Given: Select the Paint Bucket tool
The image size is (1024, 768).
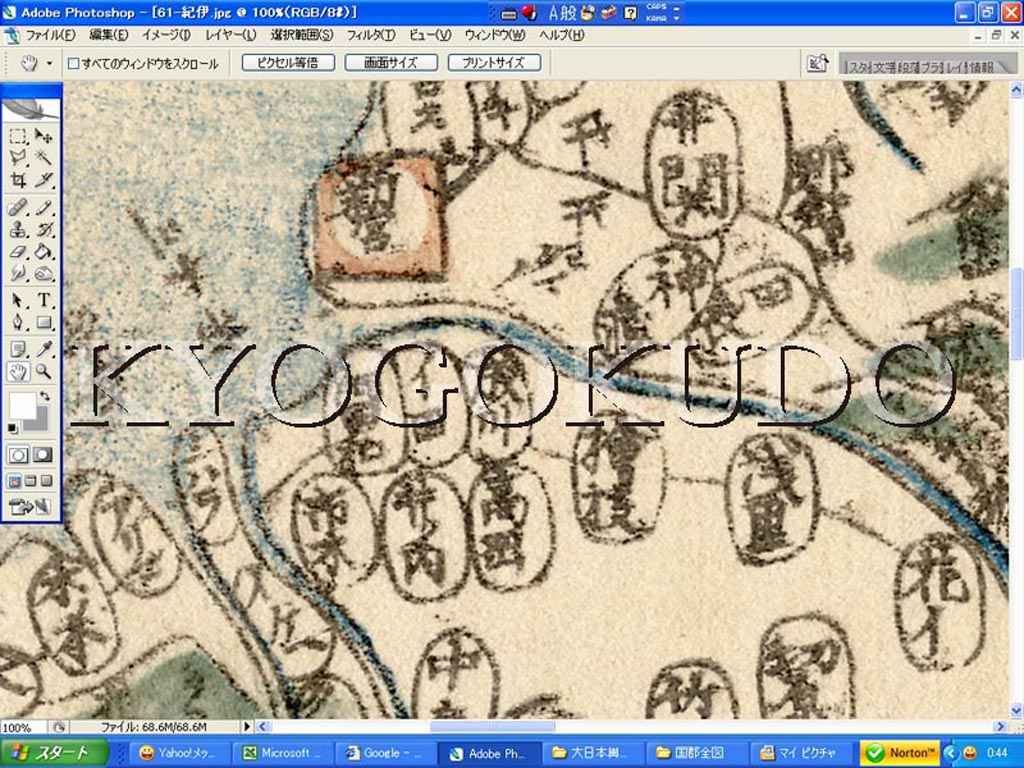Looking at the screenshot, I should (43, 251).
